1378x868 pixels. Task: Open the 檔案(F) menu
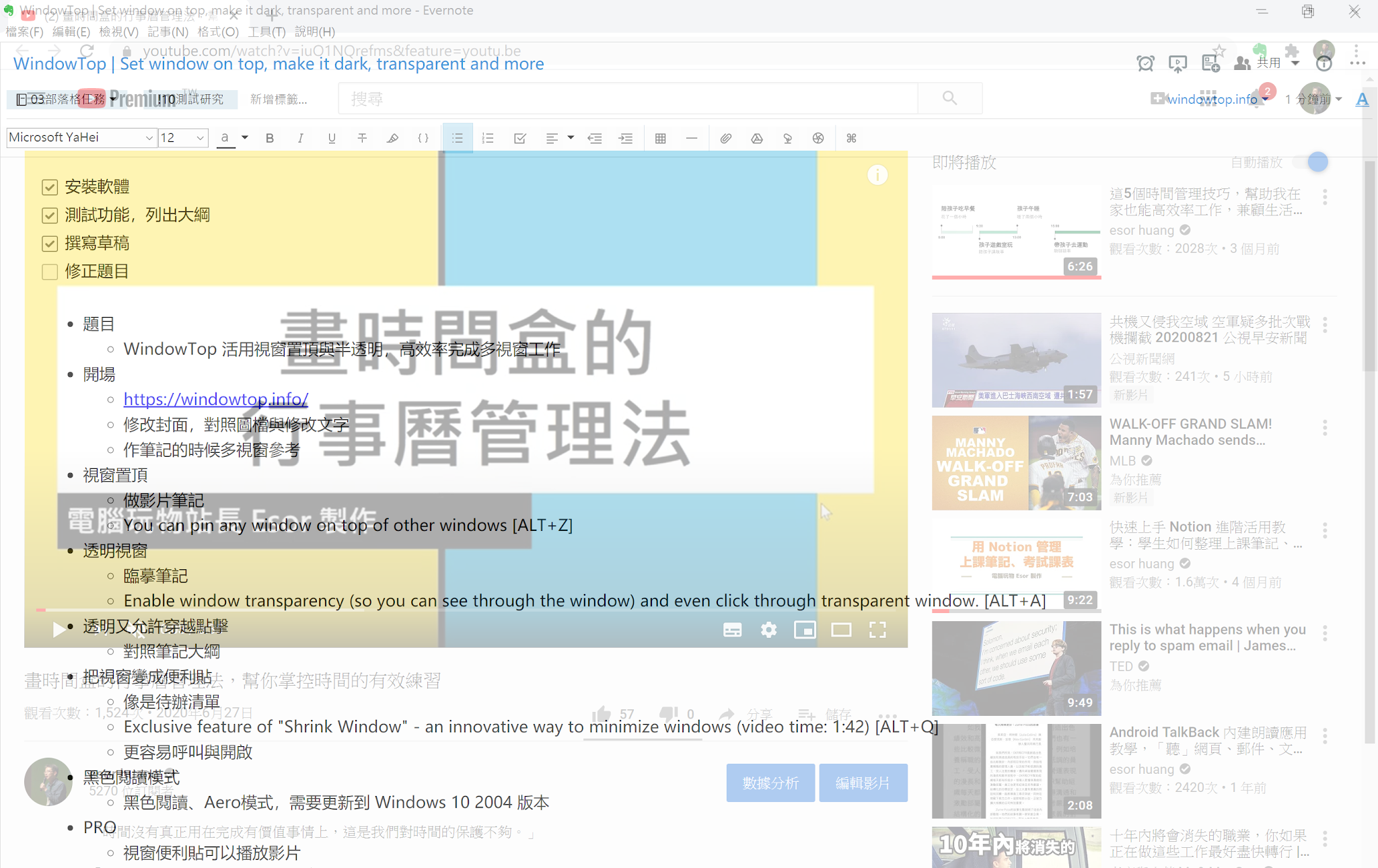click(24, 32)
